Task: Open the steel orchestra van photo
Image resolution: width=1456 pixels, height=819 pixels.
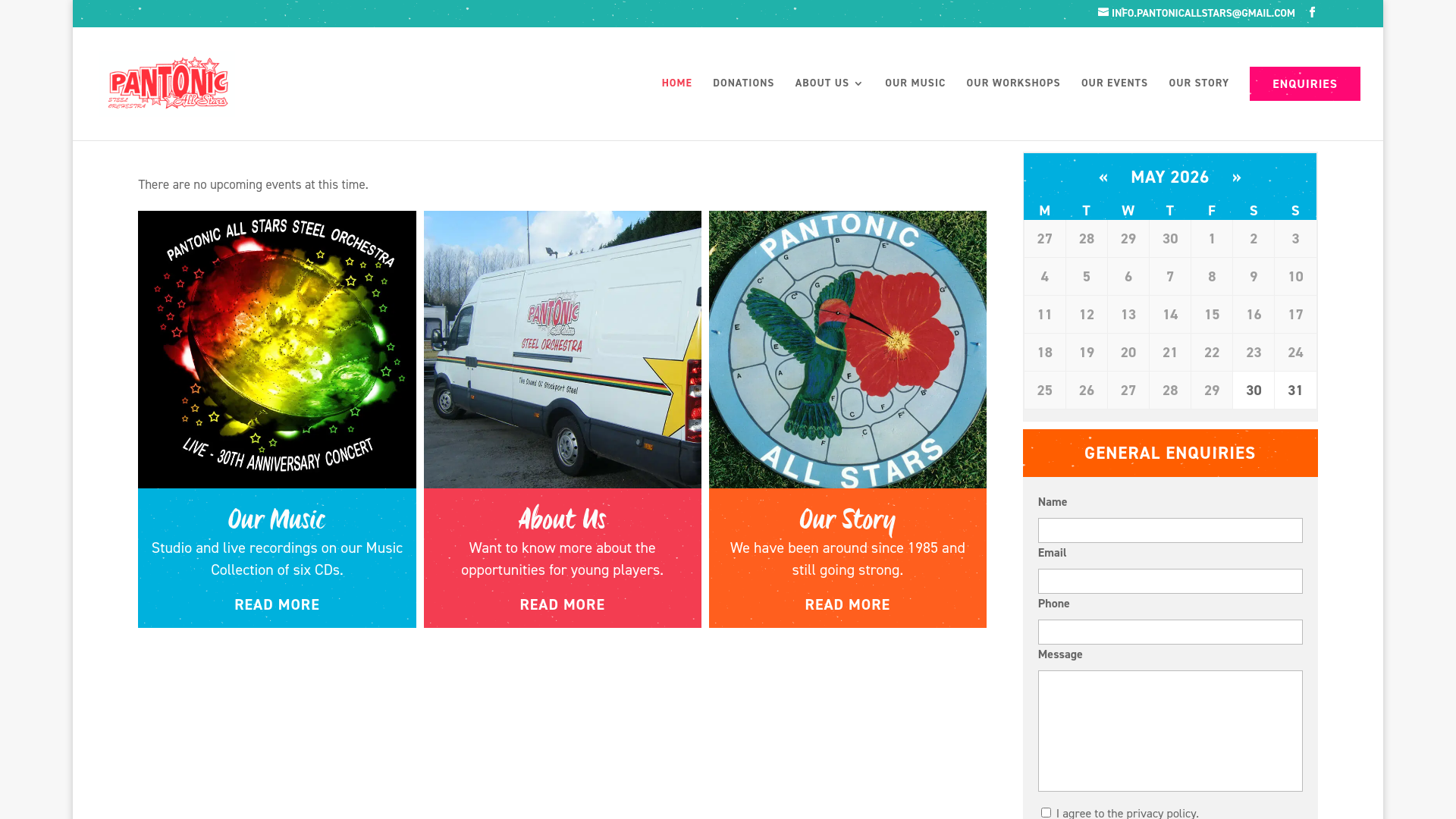Action: [562, 350]
